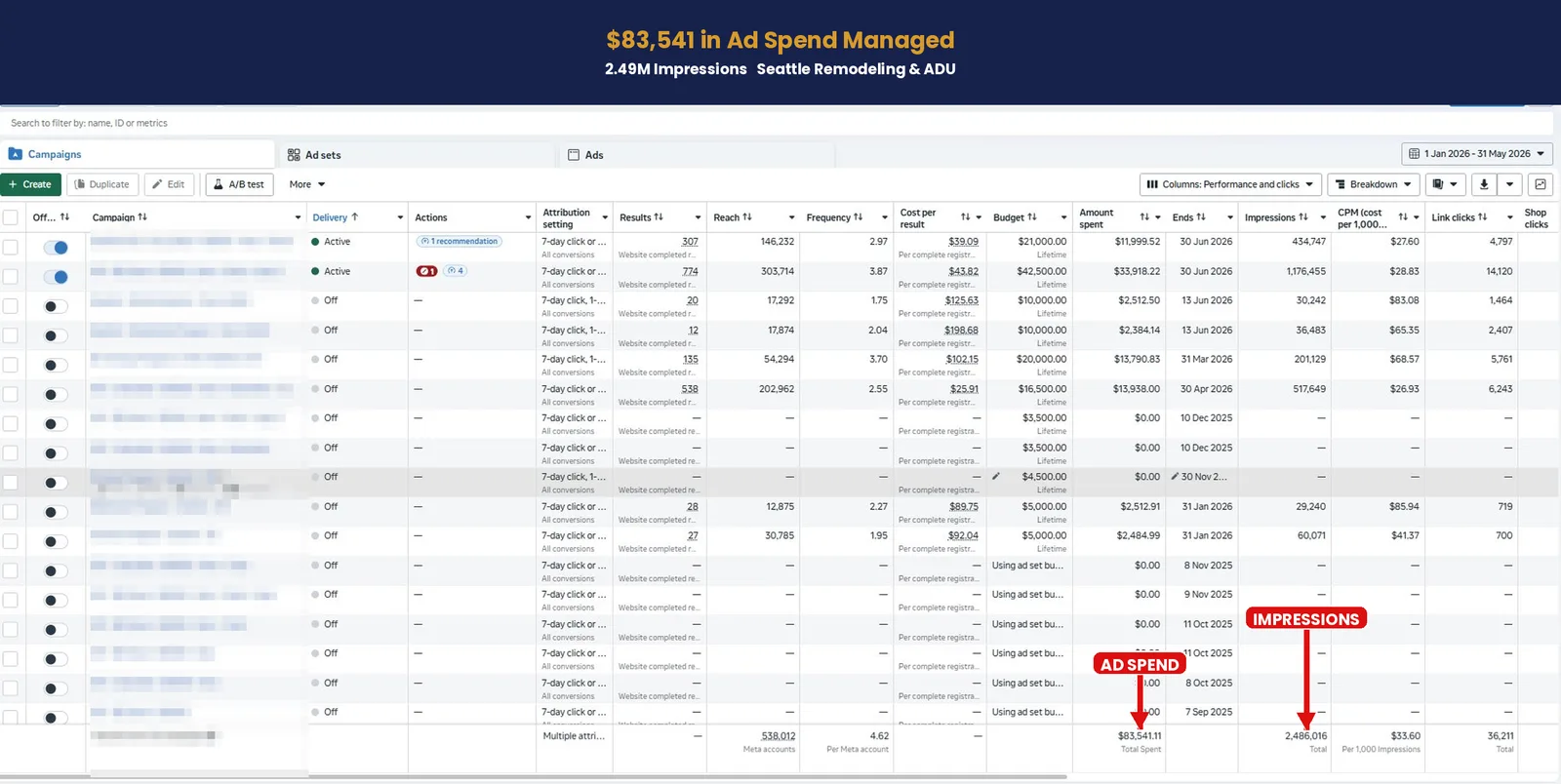Switch on the campaign with $2,512.50 spent
The width and height of the screenshot is (1561, 784).
coord(56,306)
